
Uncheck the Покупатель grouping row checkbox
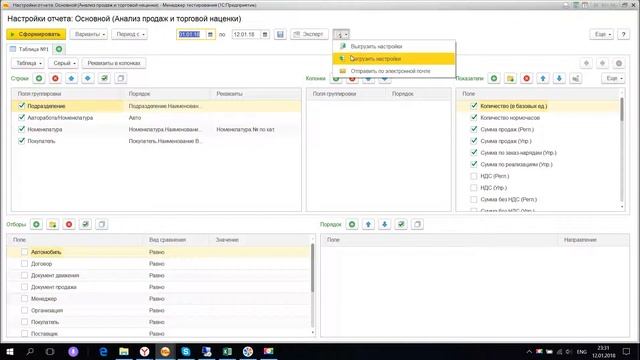tap(22, 141)
